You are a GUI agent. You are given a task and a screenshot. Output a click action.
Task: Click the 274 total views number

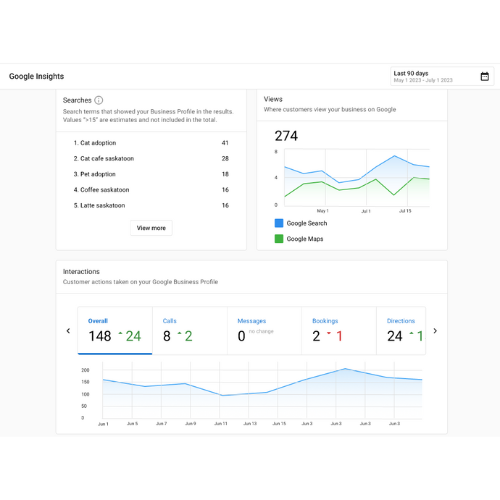286,136
